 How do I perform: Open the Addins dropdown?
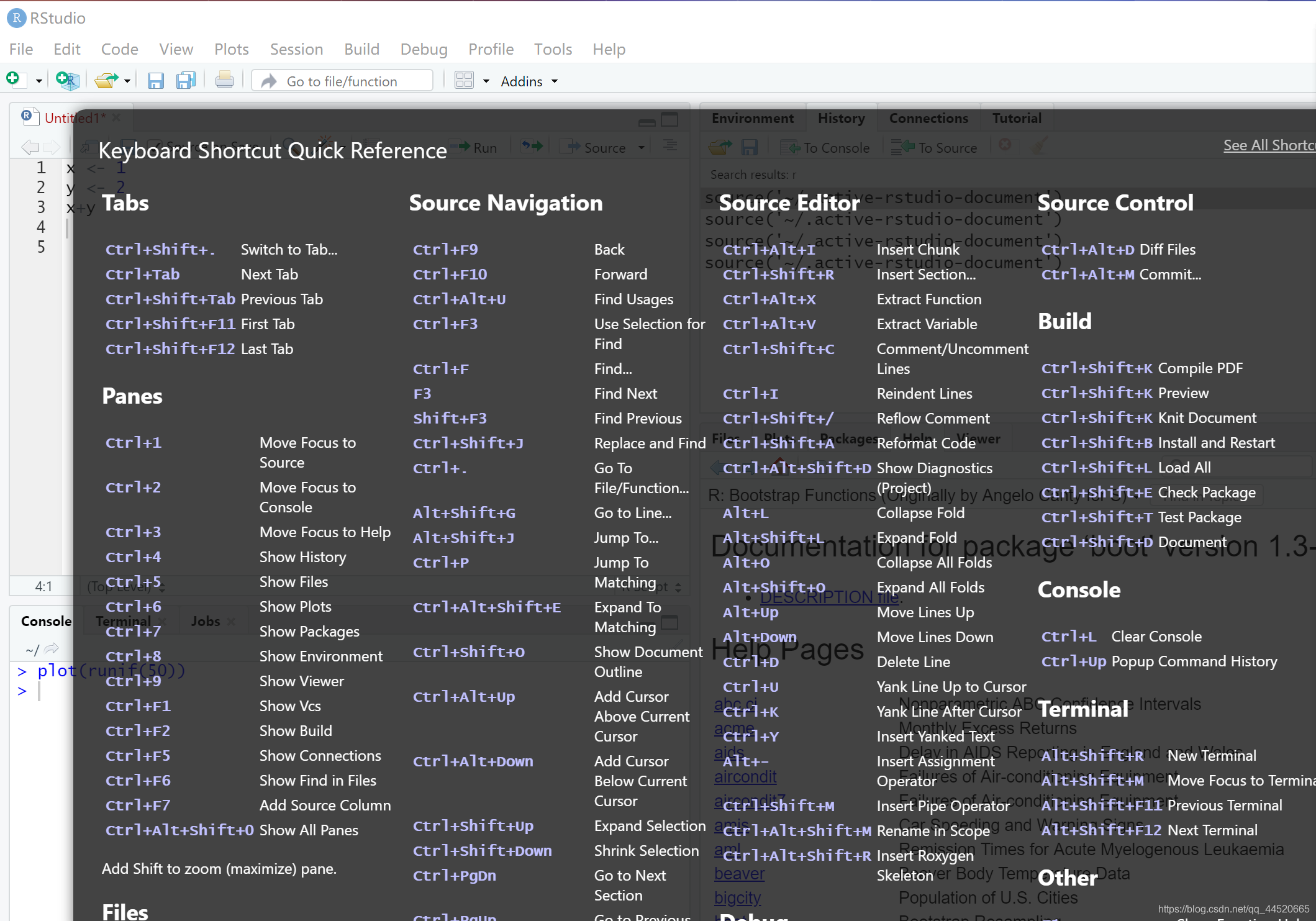pos(529,81)
